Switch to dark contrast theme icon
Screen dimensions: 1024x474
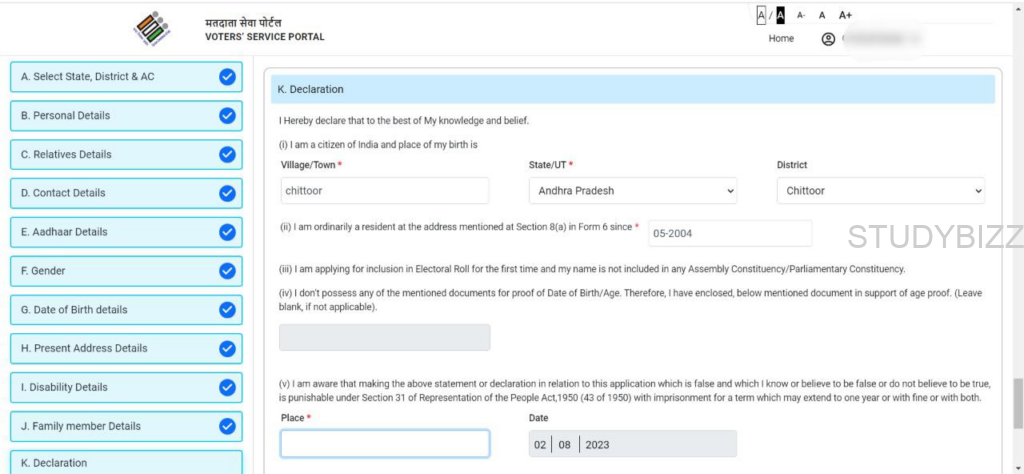click(780, 15)
